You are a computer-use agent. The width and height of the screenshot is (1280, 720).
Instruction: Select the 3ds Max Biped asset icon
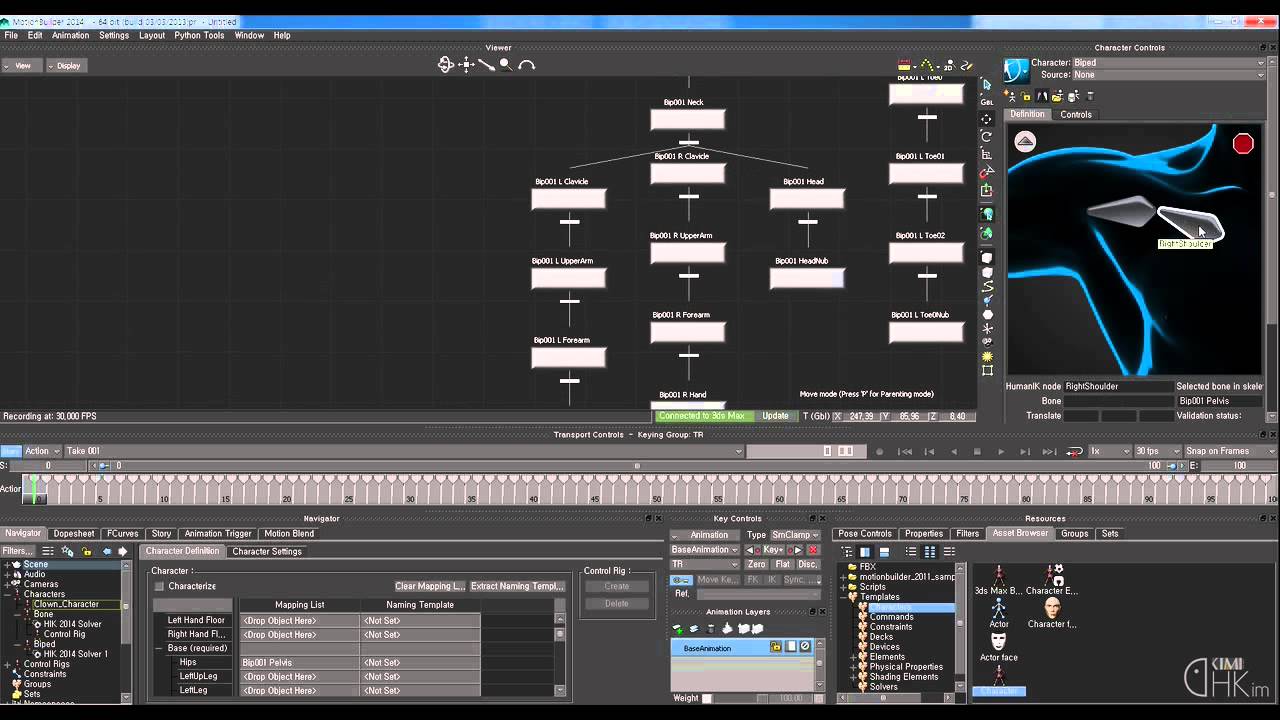tap(998, 580)
